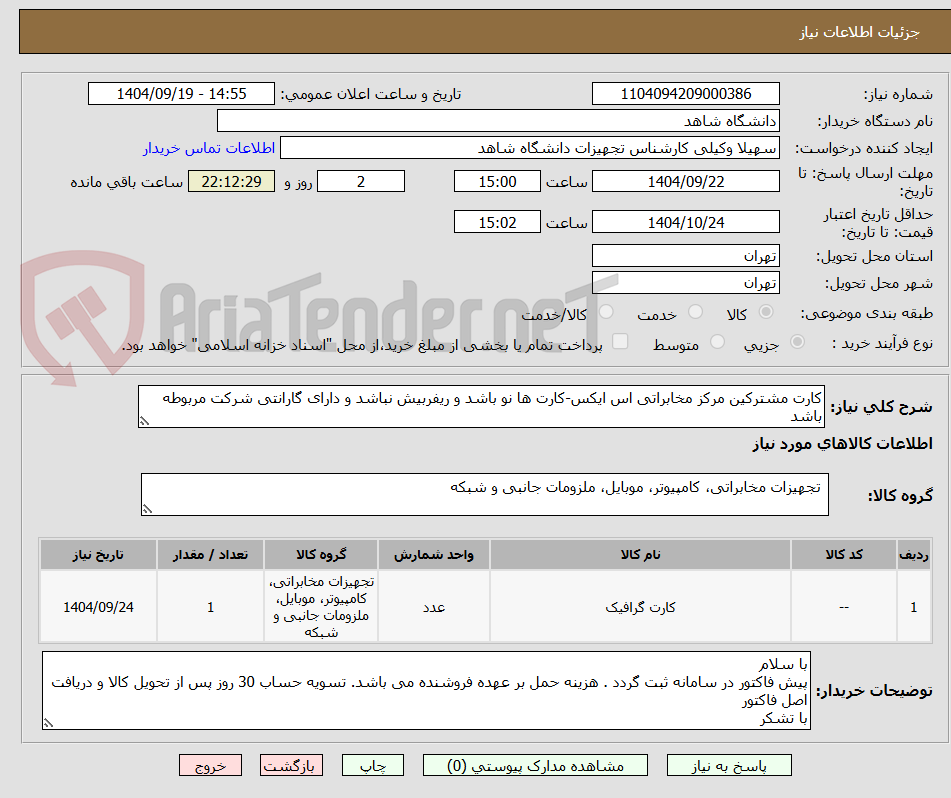Click the جزئیات اطلاعات نیاز page title
Image resolution: width=951 pixels, height=798 pixels.
pos(859,32)
